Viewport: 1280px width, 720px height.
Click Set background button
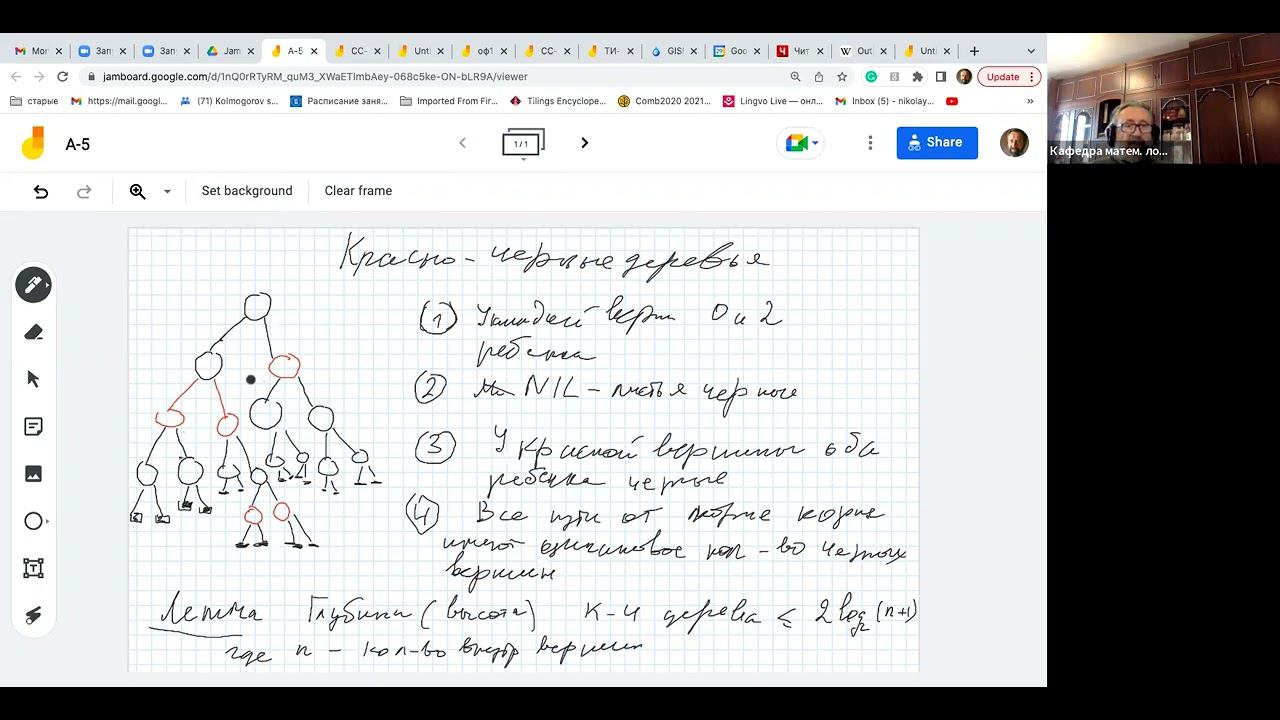click(x=247, y=191)
